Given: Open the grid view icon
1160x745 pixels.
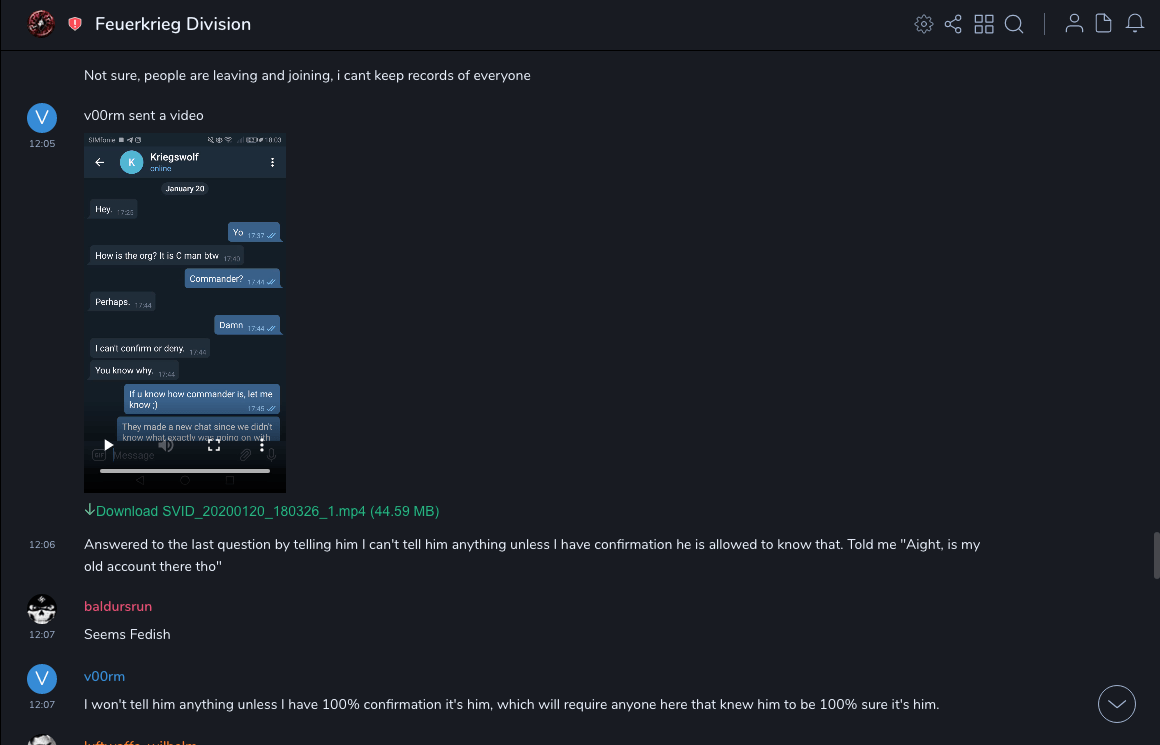Looking at the screenshot, I should coord(984,24).
